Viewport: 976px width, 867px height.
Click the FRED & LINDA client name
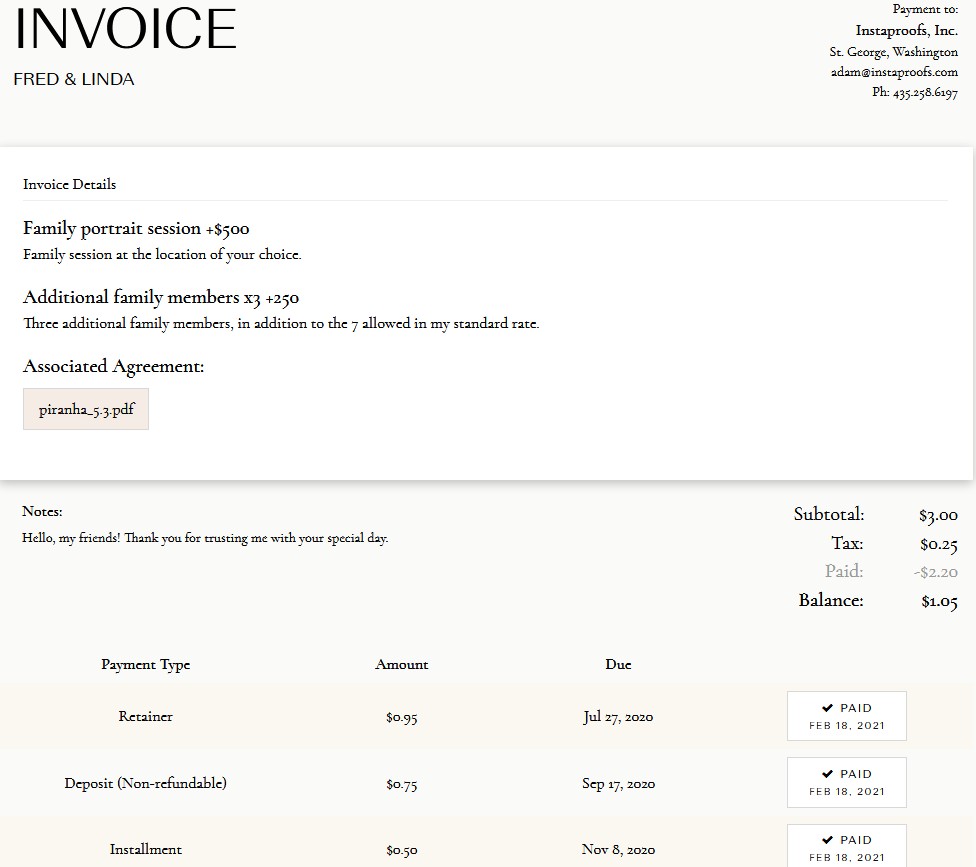73,79
